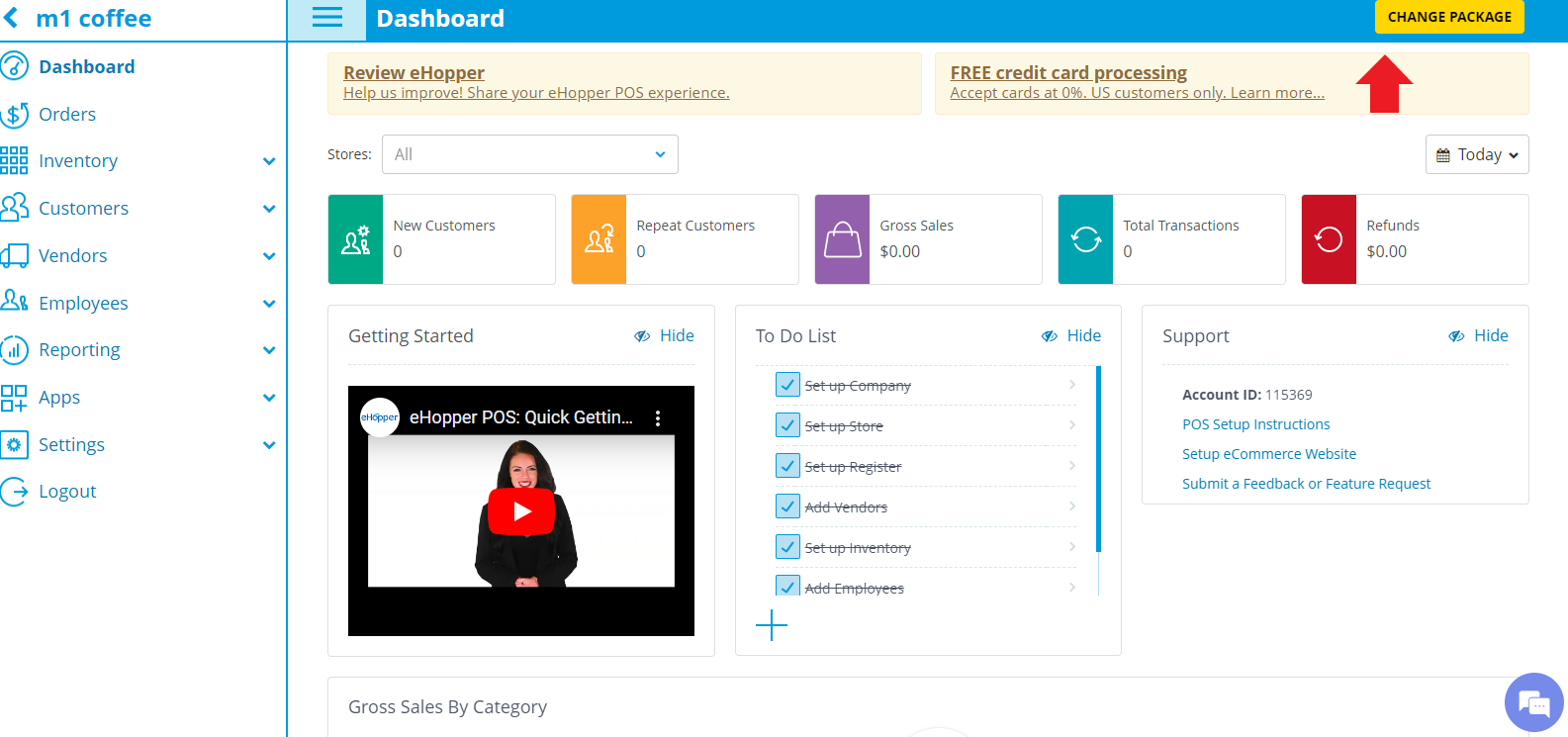Select Logout in the sidebar
This screenshot has width=1568, height=737.
tap(67, 492)
